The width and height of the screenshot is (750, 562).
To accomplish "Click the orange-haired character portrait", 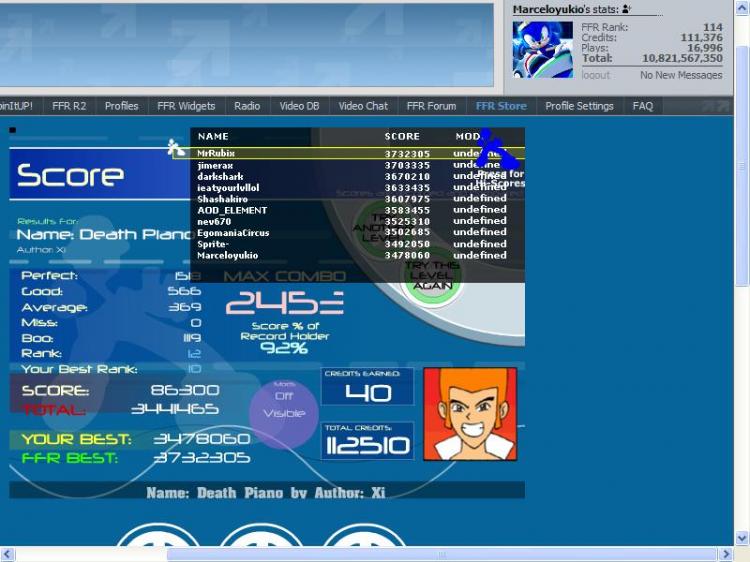I will 470,414.
